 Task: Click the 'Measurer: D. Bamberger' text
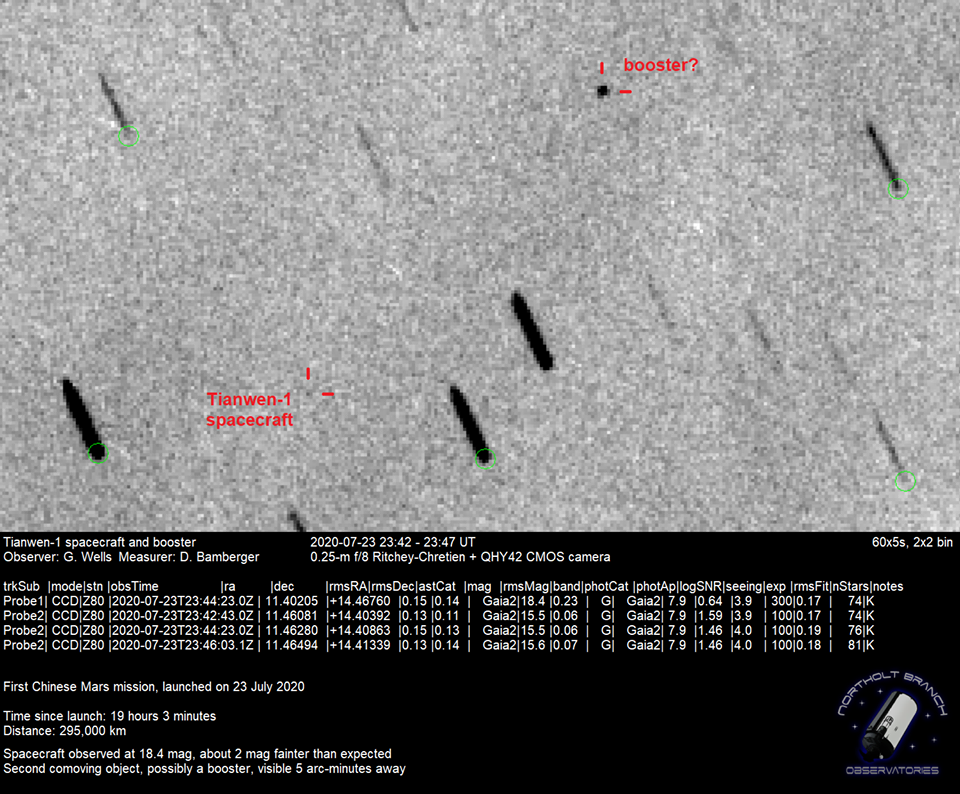(189, 557)
